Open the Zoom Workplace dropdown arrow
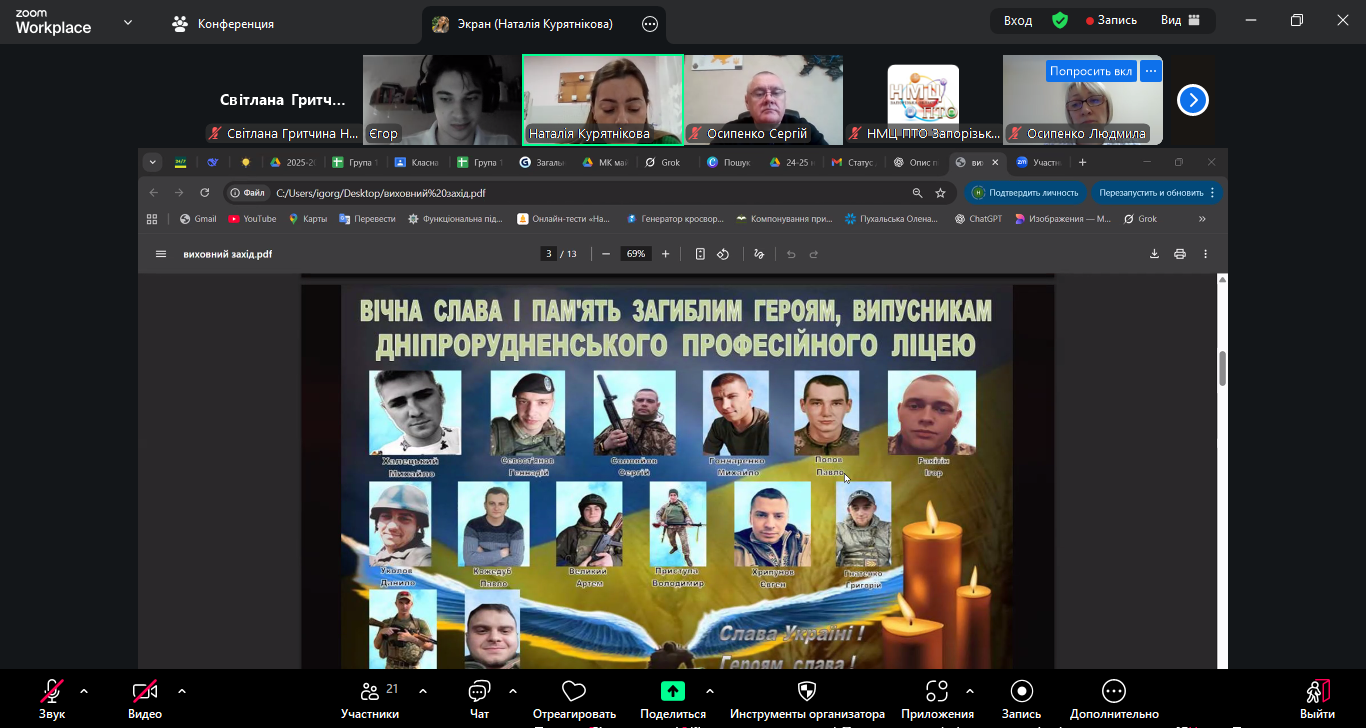Screen dimensions: 1366x728 coord(128,22)
